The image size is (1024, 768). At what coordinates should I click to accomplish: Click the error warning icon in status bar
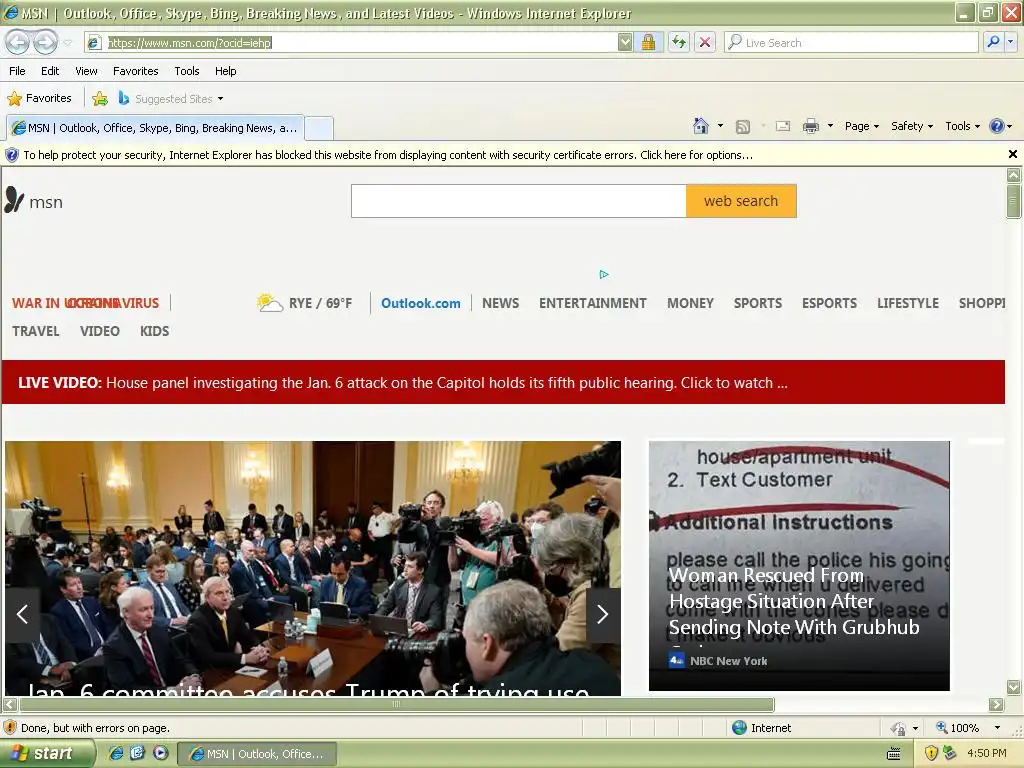10,728
